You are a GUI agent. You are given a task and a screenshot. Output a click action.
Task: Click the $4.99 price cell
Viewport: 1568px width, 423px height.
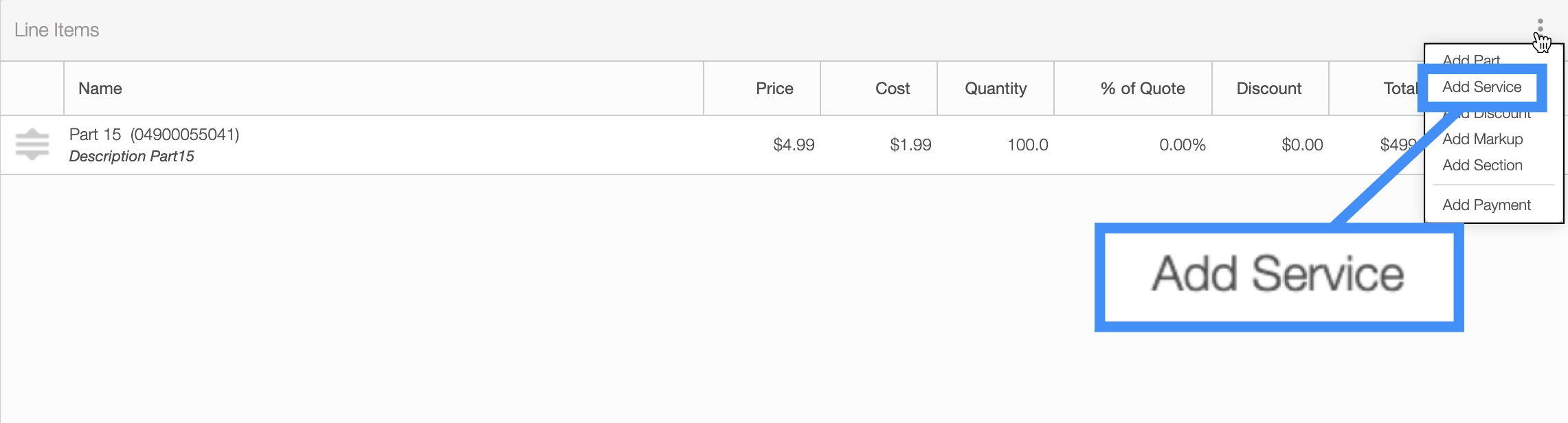[x=794, y=145]
